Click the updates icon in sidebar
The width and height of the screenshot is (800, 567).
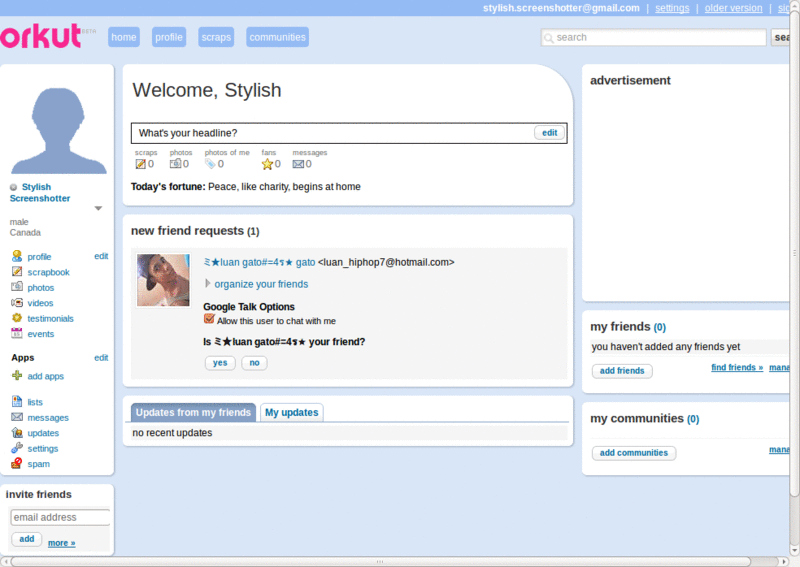tap(17, 433)
